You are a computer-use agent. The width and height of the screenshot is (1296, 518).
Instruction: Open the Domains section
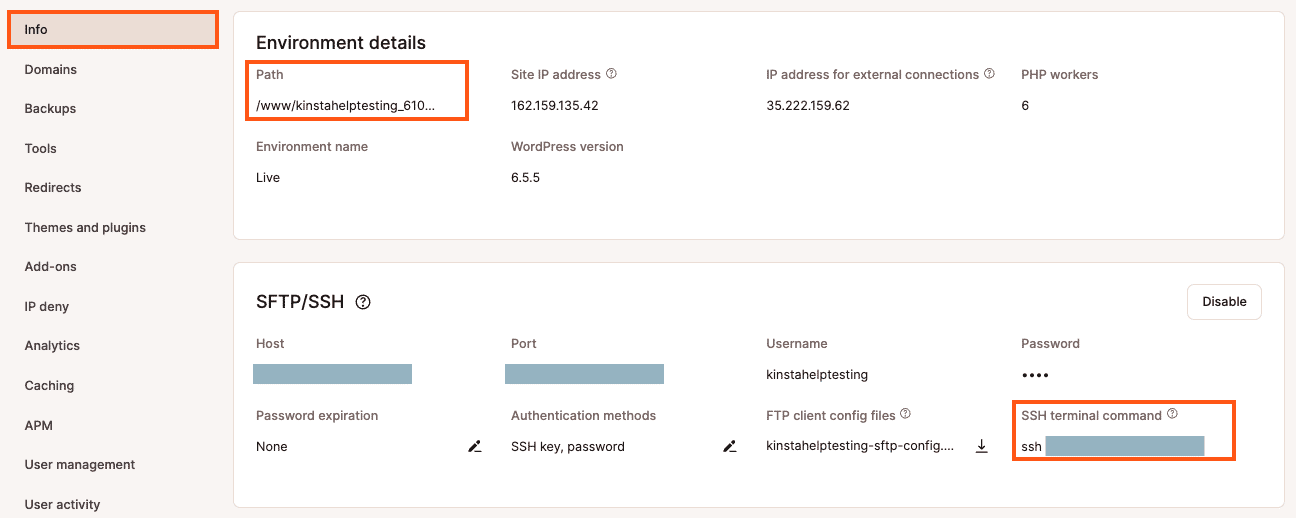(x=51, y=69)
